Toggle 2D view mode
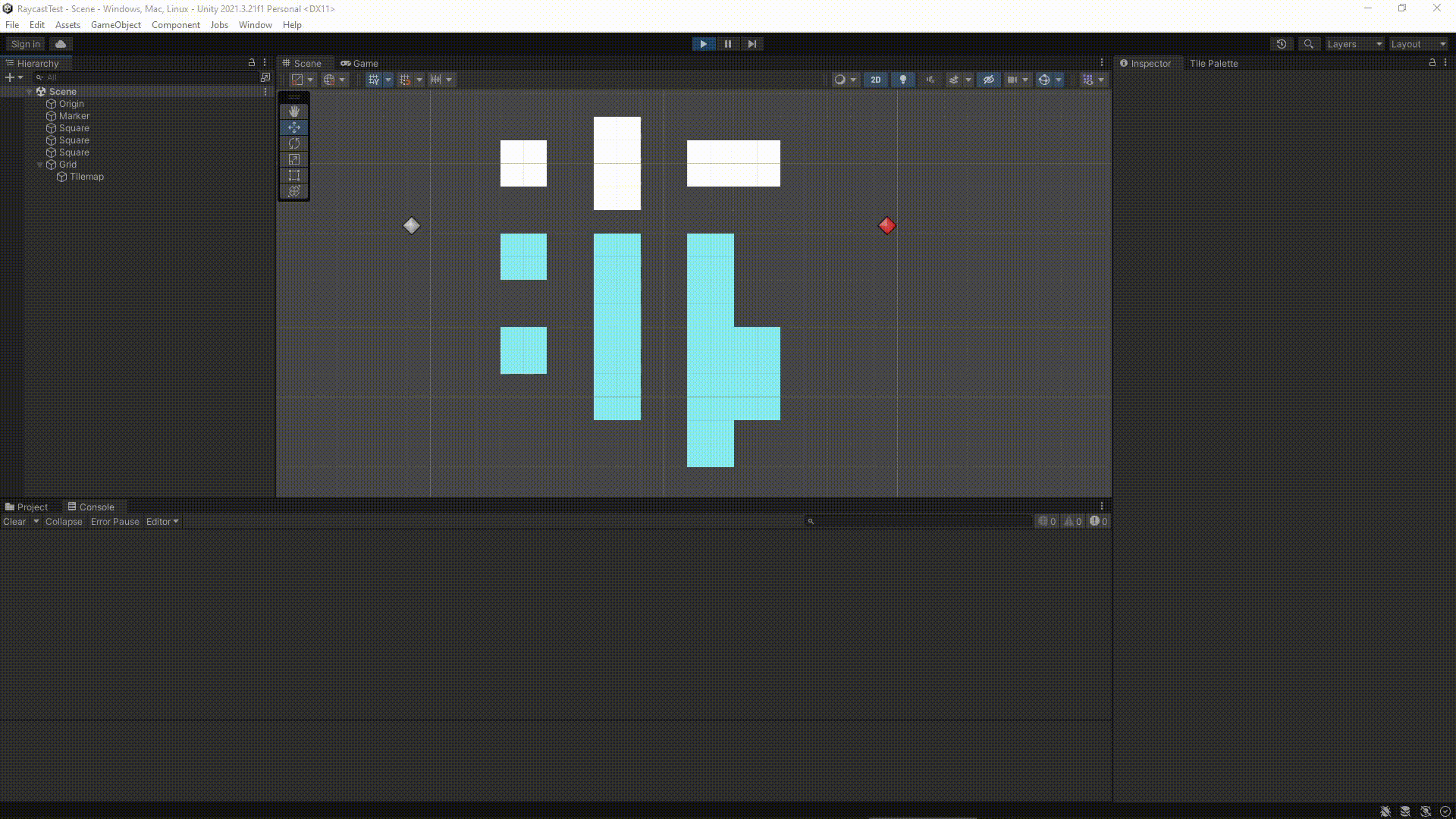The height and width of the screenshot is (819, 1456). [876, 80]
